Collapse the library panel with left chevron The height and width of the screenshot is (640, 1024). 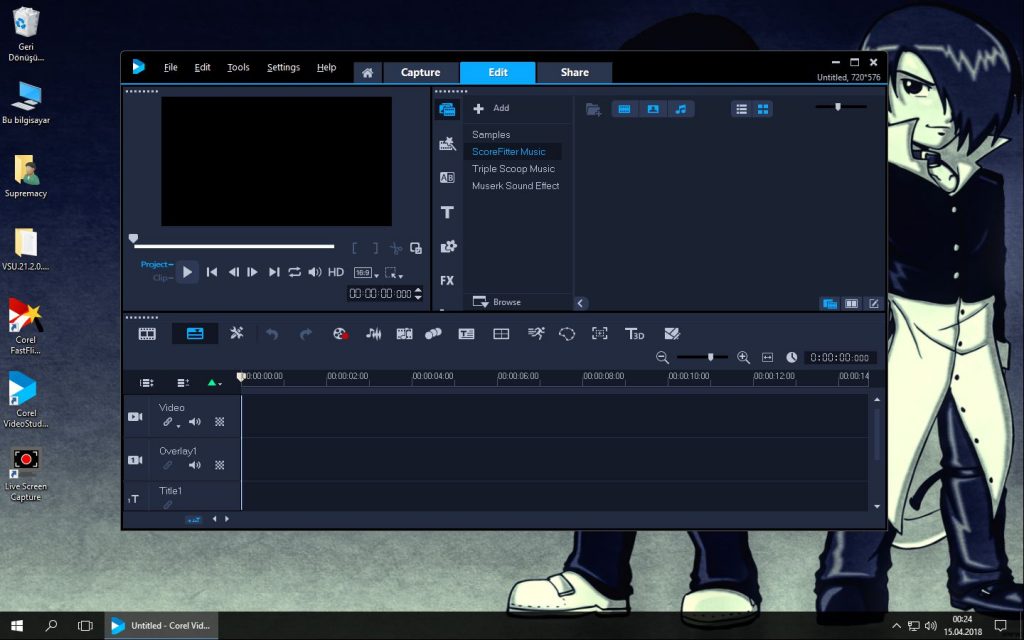point(581,303)
